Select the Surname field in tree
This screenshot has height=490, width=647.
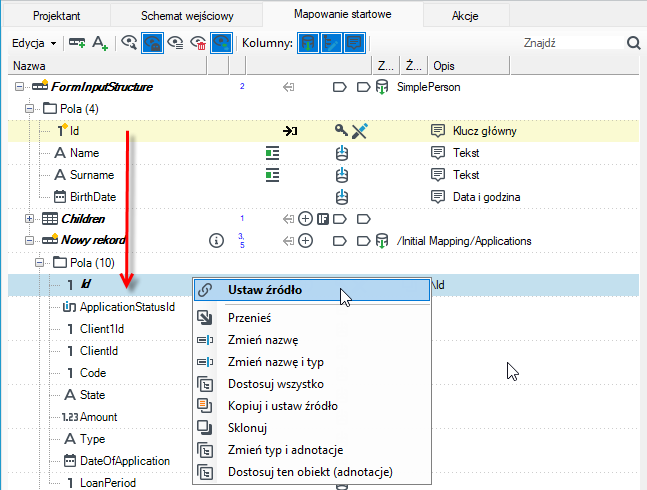92,175
